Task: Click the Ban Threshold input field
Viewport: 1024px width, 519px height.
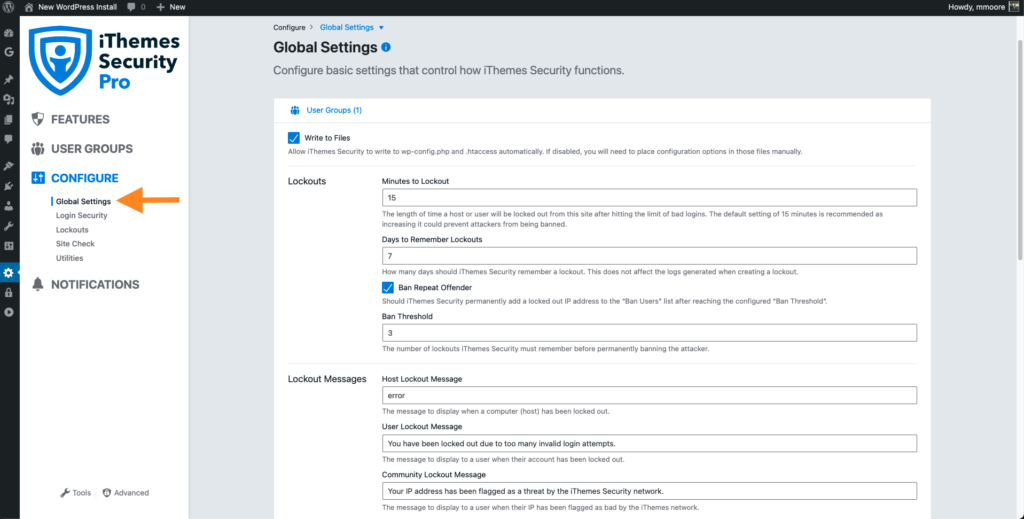Action: click(x=649, y=333)
